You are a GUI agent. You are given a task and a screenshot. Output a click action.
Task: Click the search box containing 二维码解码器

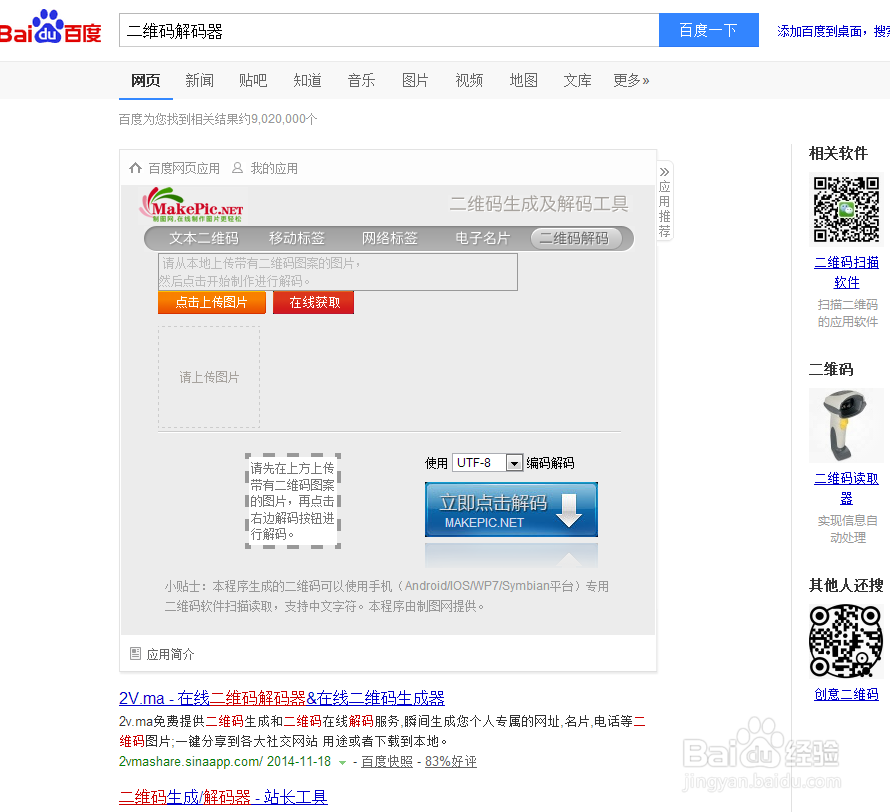389,30
